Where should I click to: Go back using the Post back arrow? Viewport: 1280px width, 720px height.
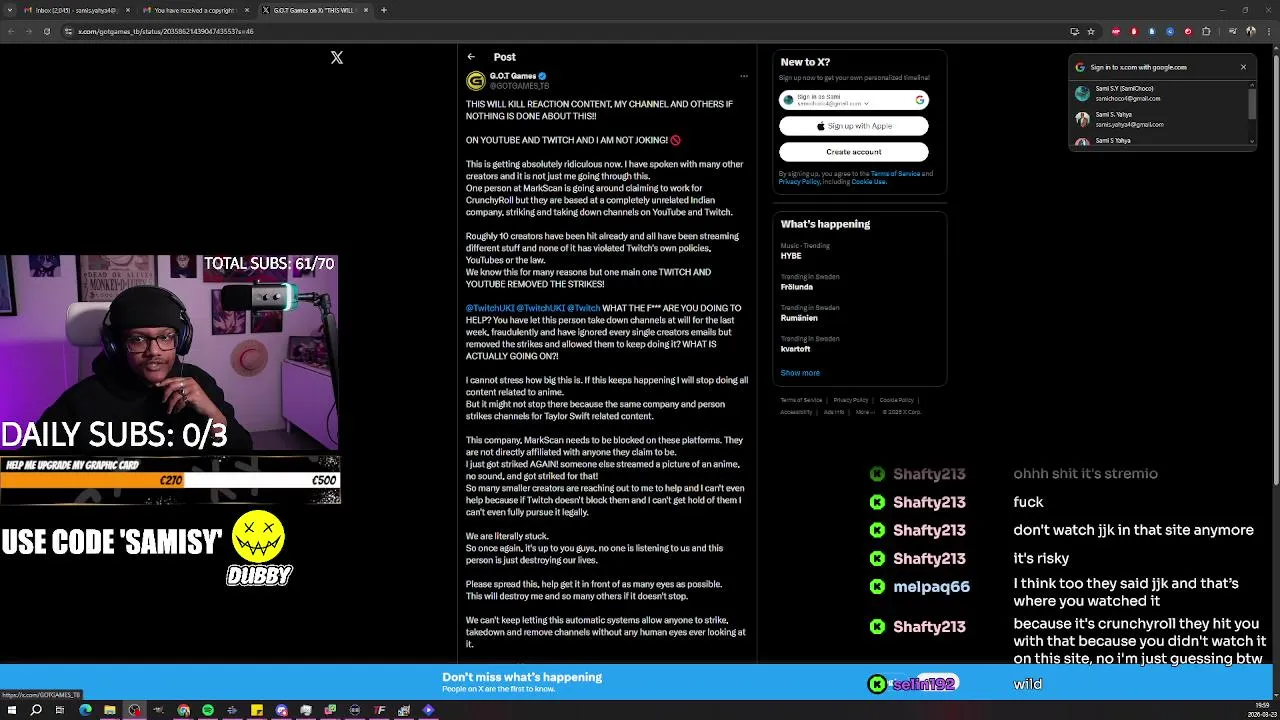(x=471, y=57)
